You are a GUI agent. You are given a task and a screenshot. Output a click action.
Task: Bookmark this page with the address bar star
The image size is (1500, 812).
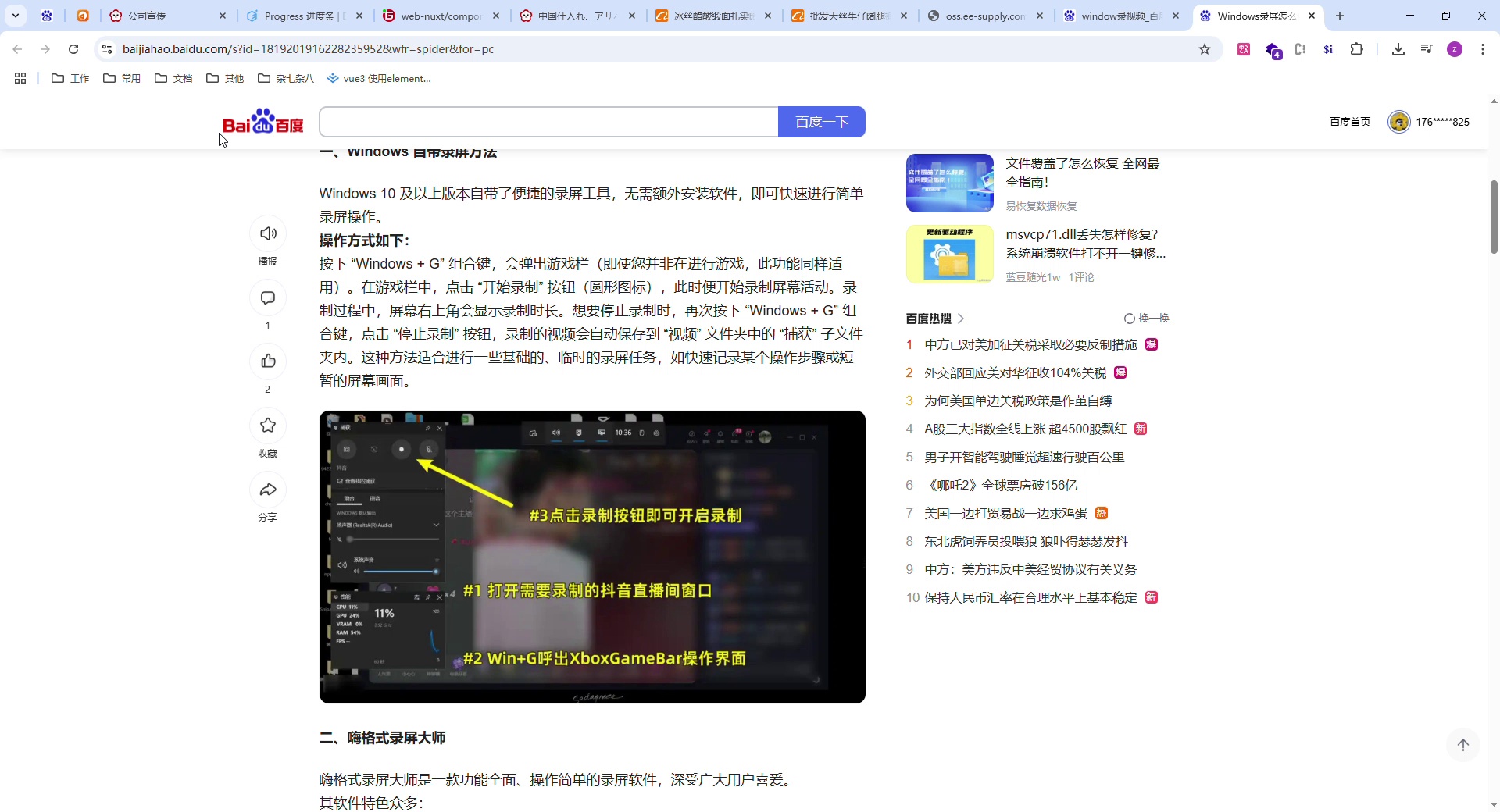(1204, 49)
